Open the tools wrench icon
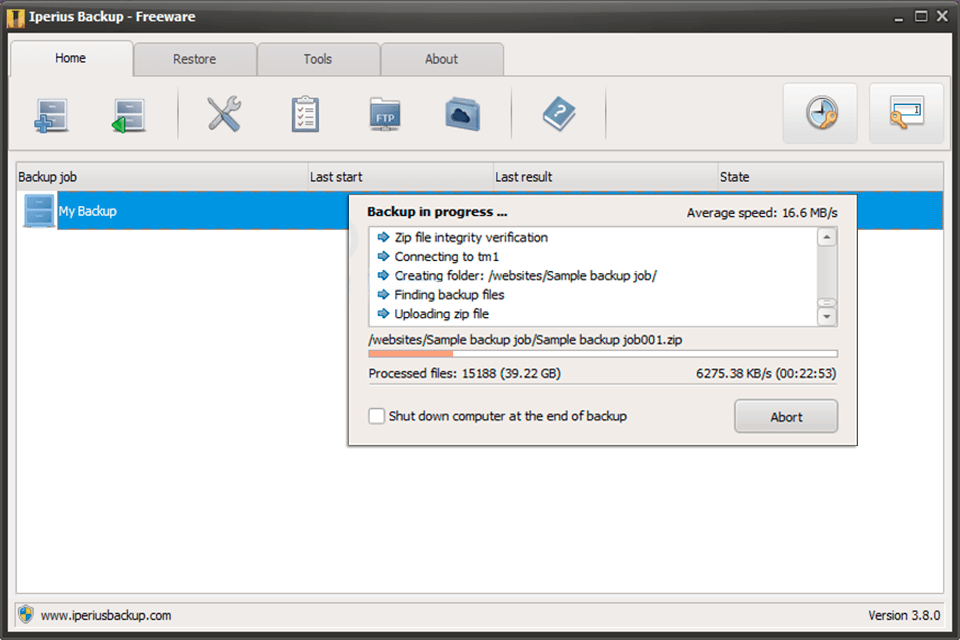This screenshot has height=640, width=960. coord(224,113)
